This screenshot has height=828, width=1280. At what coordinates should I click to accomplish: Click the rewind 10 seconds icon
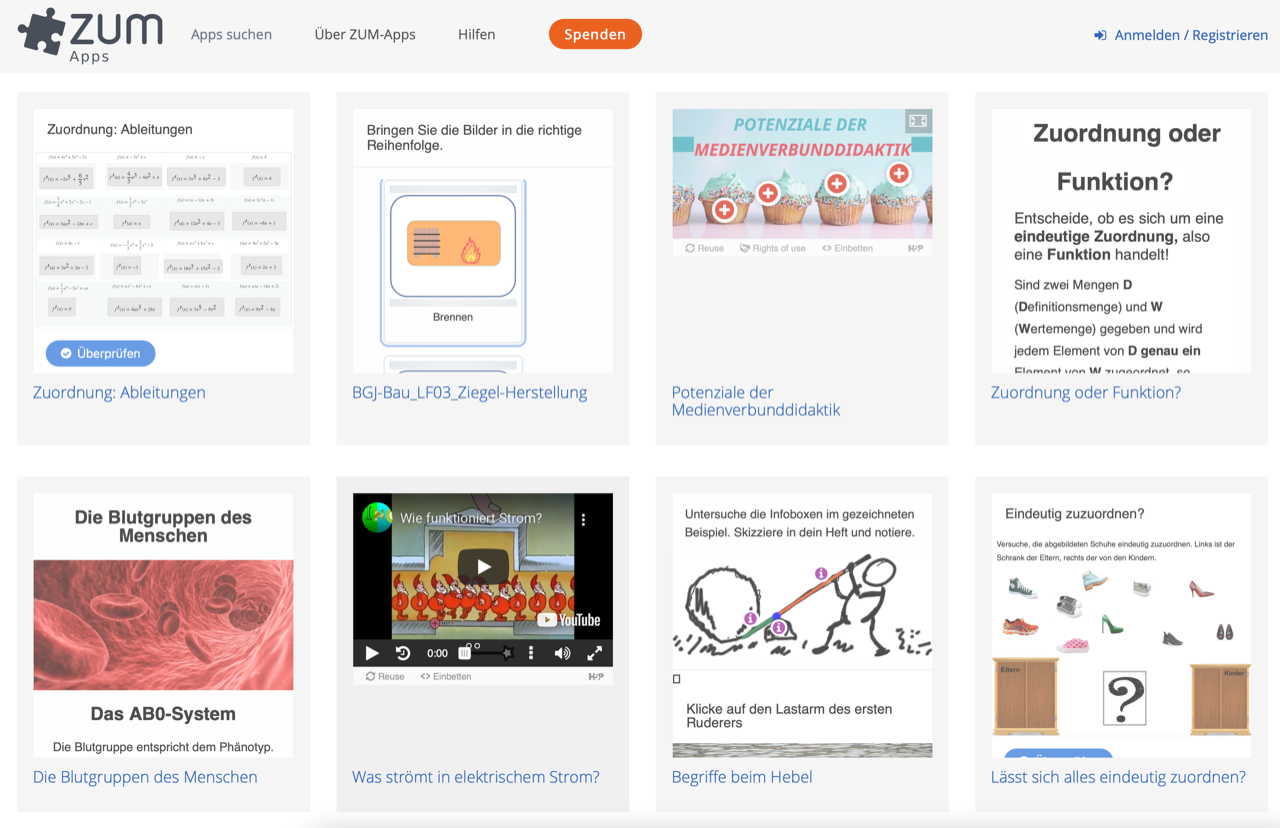coord(403,653)
